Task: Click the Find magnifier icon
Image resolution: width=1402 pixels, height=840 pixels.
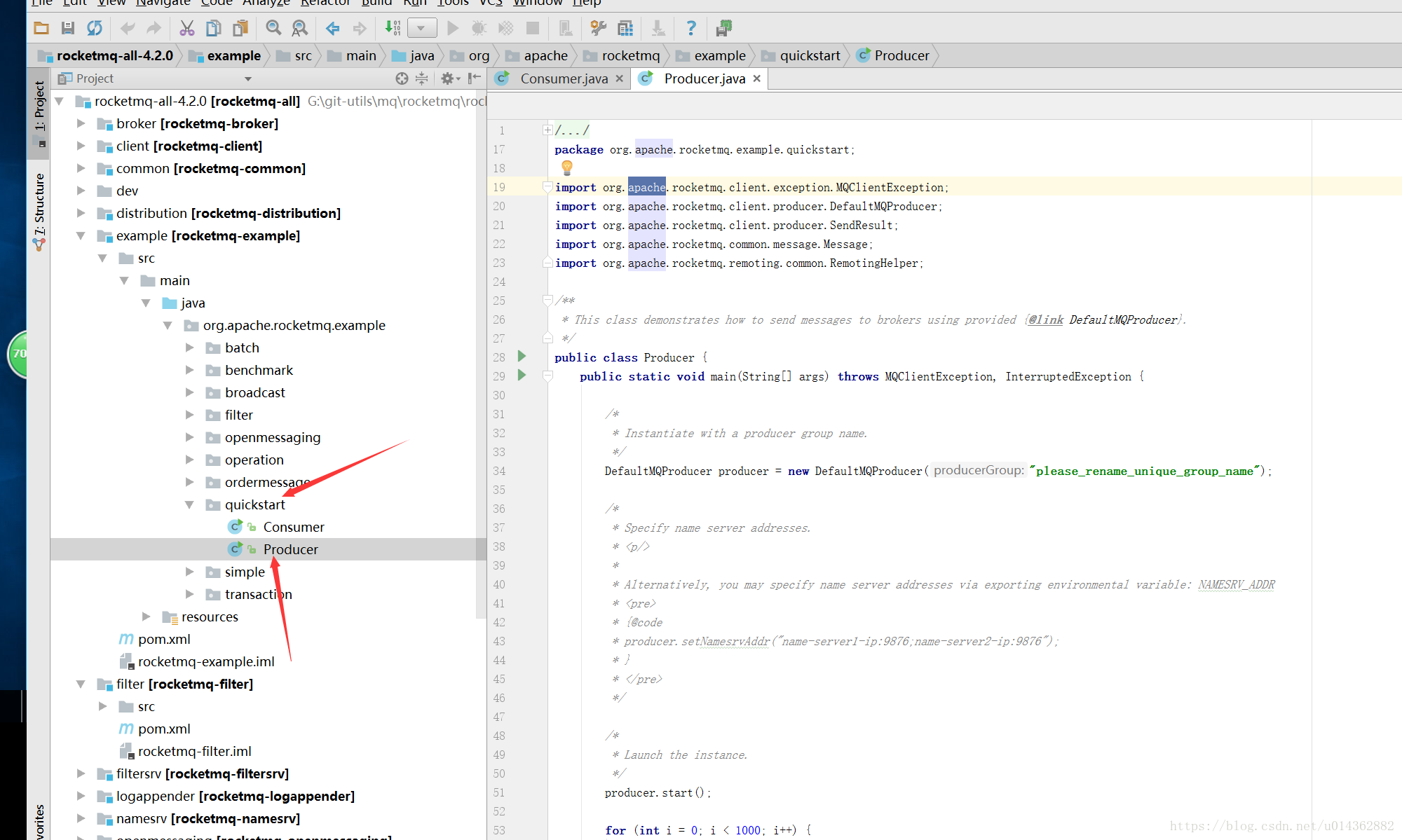Action: coord(273,28)
